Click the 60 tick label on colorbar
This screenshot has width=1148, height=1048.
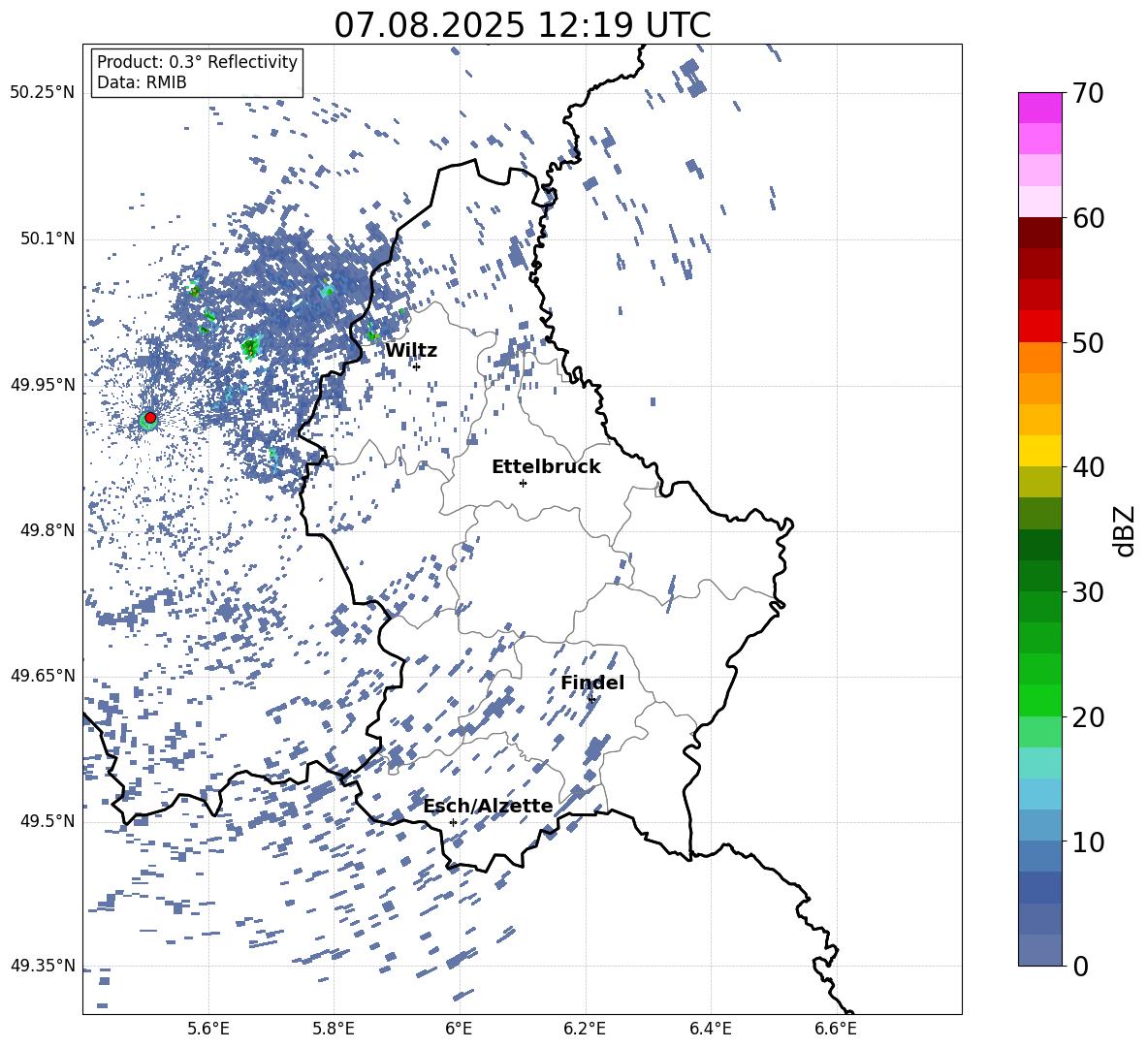point(1089,218)
